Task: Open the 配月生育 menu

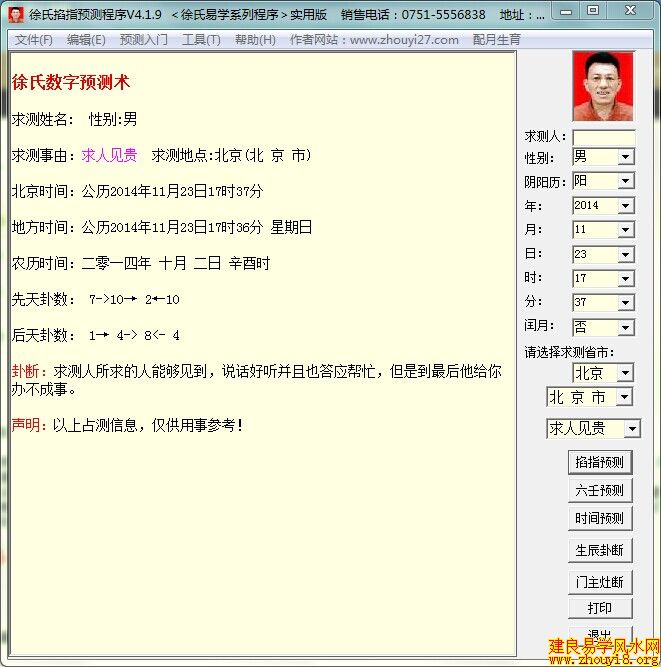Action: [x=496, y=40]
